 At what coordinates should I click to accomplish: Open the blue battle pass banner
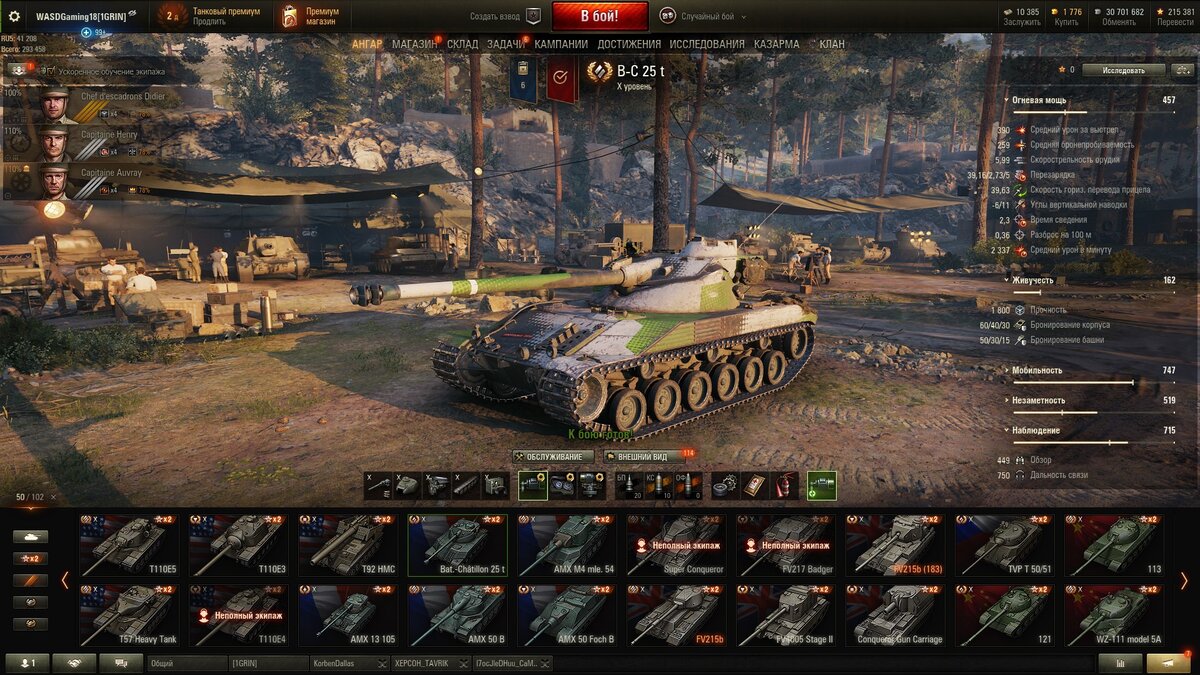tap(523, 79)
